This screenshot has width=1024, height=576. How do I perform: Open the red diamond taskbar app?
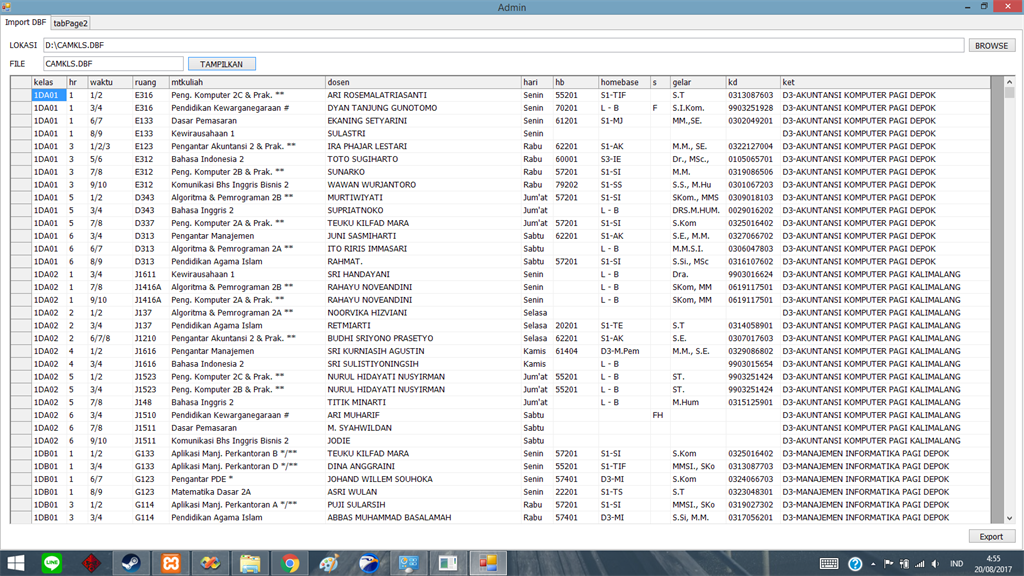(91, 563)
